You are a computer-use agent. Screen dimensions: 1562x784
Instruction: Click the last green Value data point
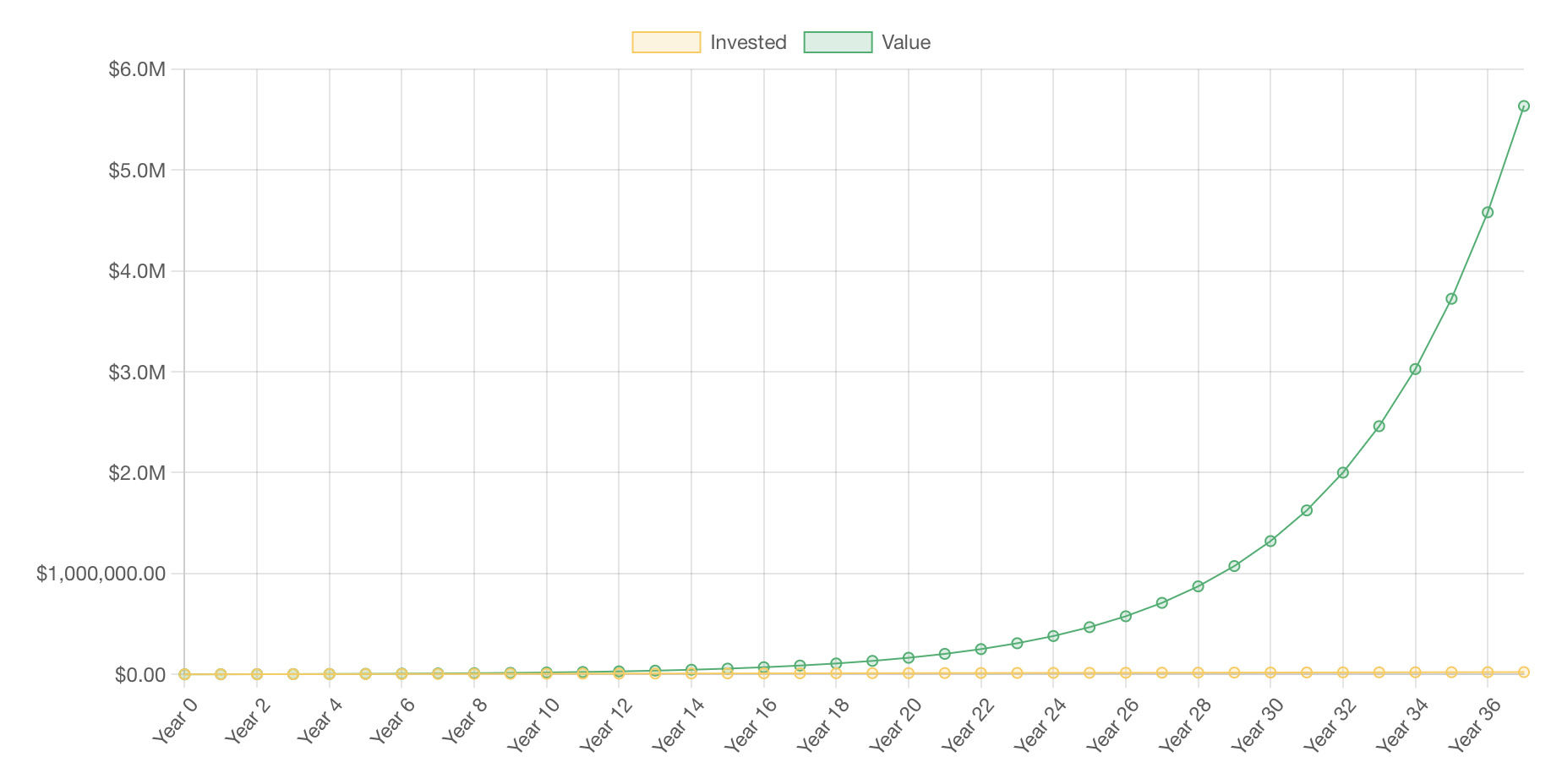coord(1524,106)
